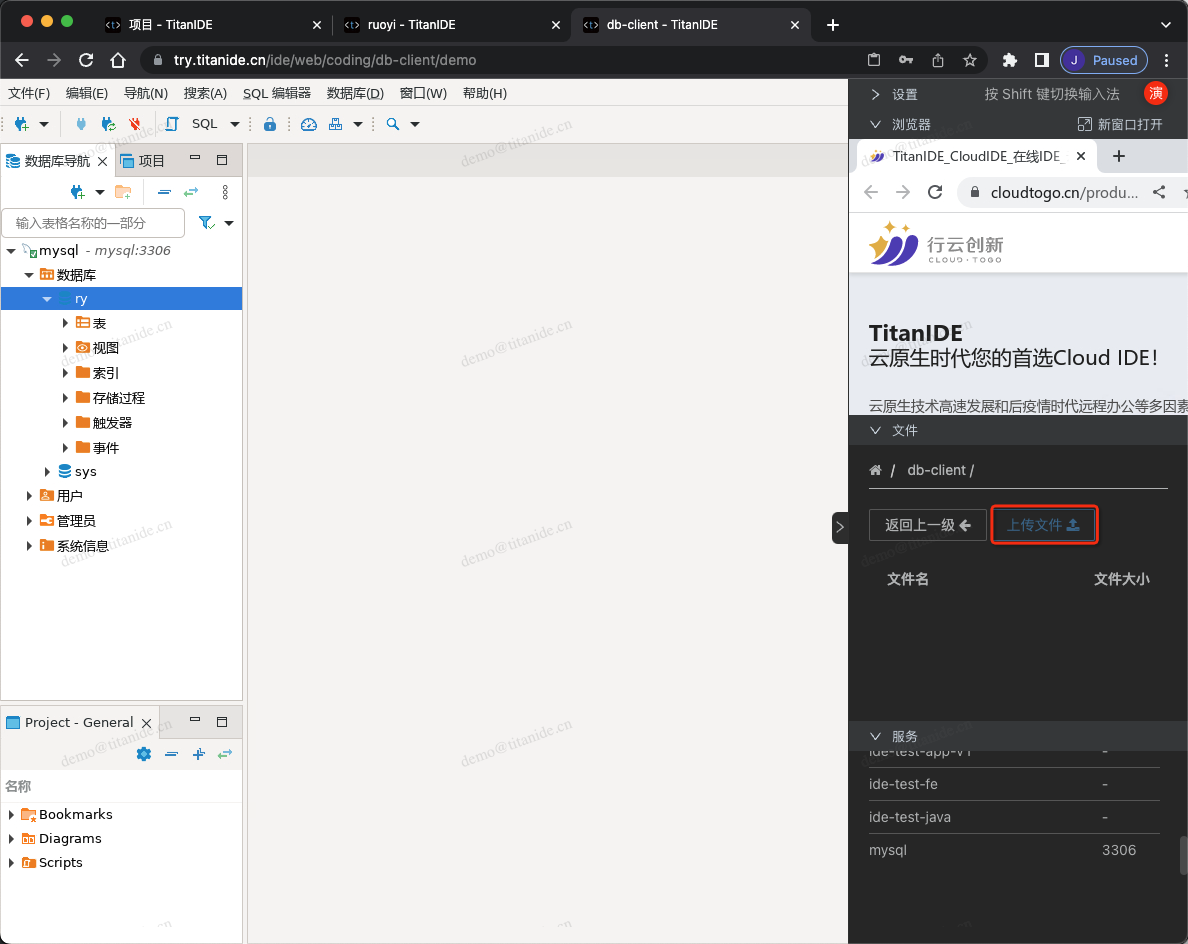Screen dimensions: 1188x944
Task: Expand the sys database node
Action: (x=47, y=471)
